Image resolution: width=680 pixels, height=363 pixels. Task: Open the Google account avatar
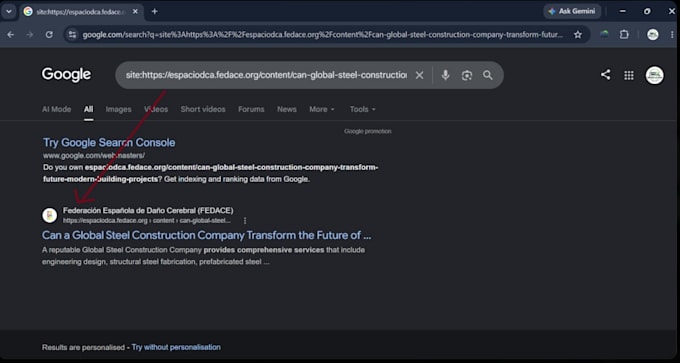[654, 75]
